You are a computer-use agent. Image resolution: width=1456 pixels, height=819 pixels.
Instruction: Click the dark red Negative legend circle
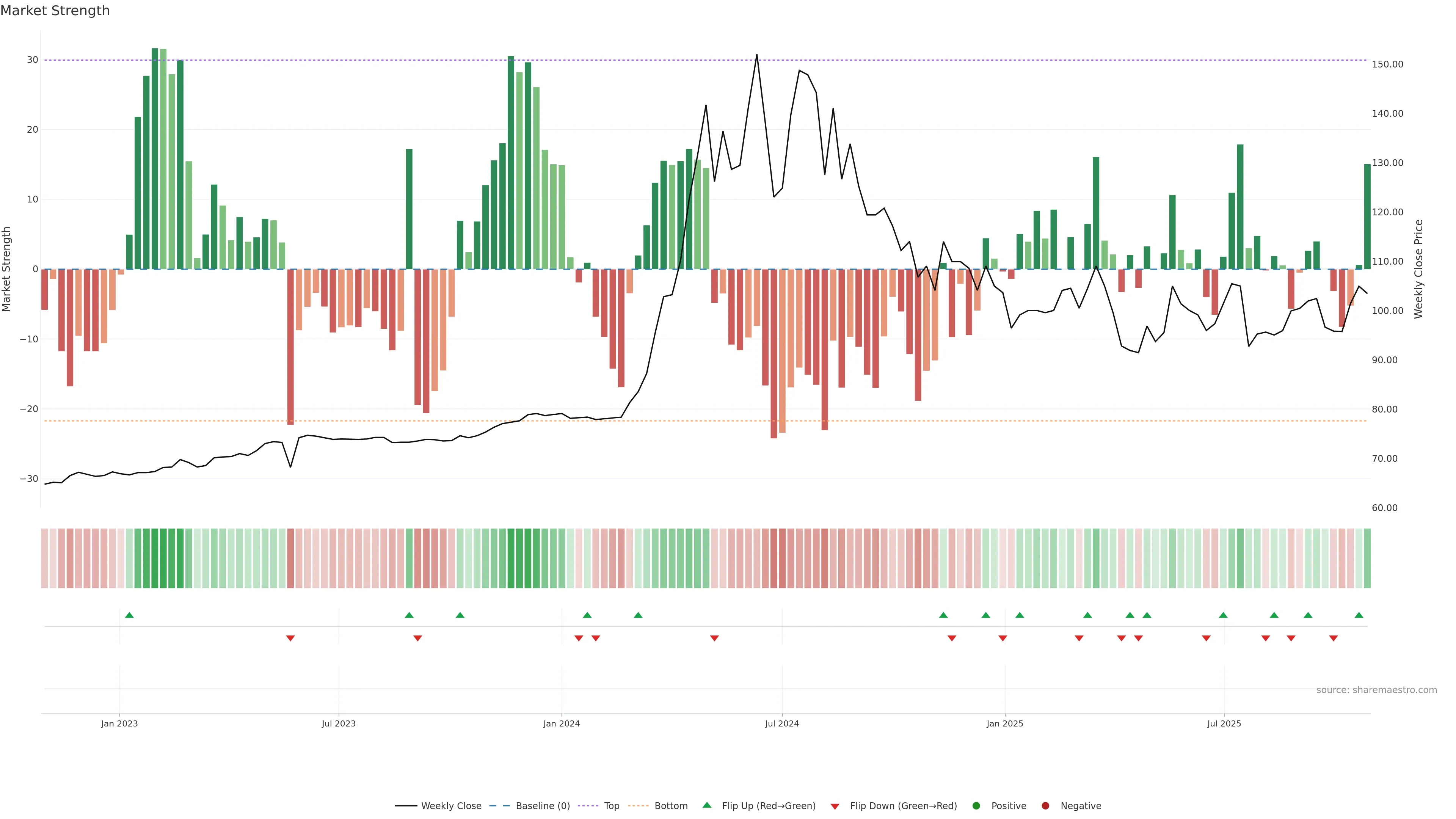tap(1045, 806)
